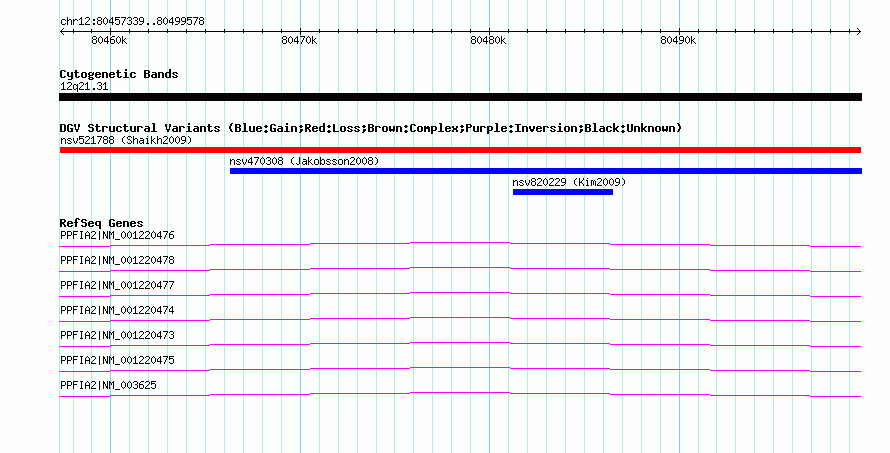
Task: Click the left arrowhead of the ruler
Action: 62,32
